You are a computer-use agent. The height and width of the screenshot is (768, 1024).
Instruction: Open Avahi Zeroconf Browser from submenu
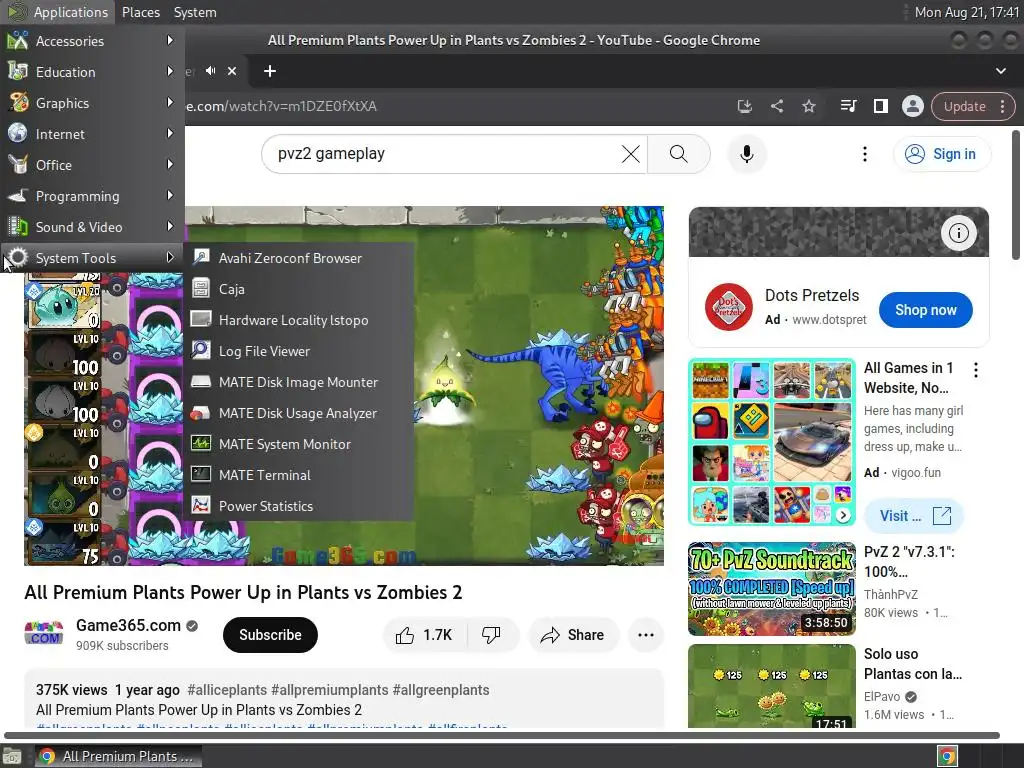click(x=298, y=258)
